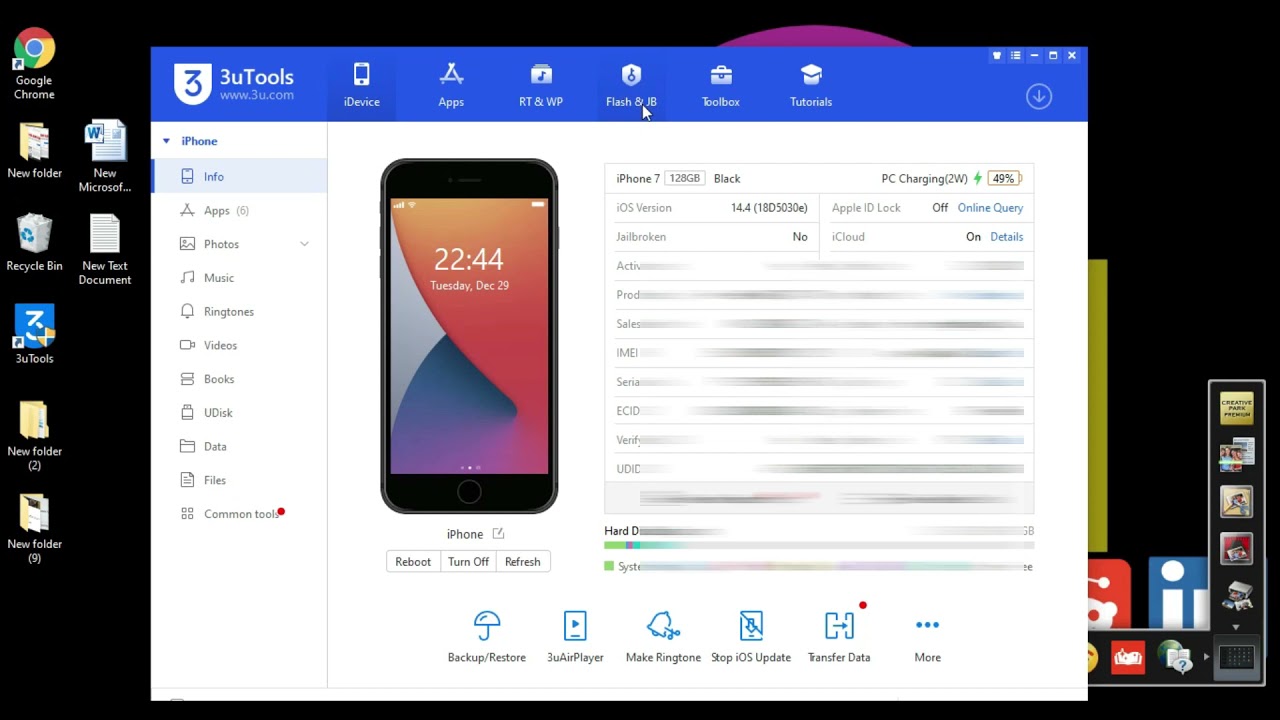The width and height of the screenshot is (1280, 720).
Task: Click the More three-dots icon
Action: pos(927,625)
